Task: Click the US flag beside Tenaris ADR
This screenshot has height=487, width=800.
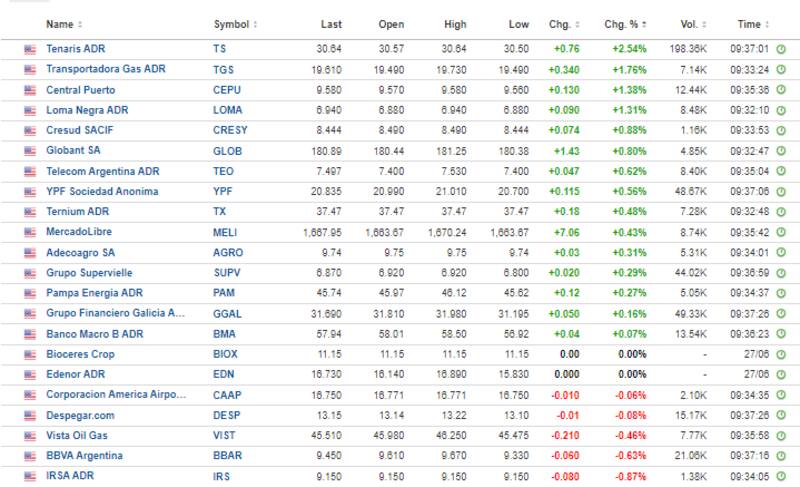Action: coord(29,48)
